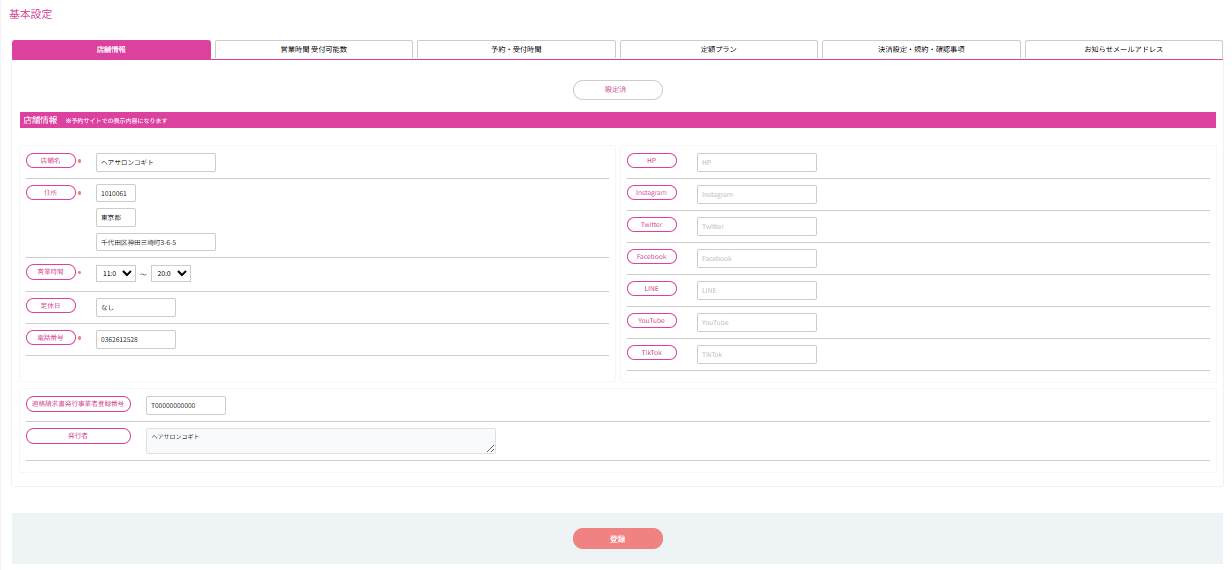Select the 定額プラン tab
Viewport: 1232px width, 570px height.
tap(719, 49)
